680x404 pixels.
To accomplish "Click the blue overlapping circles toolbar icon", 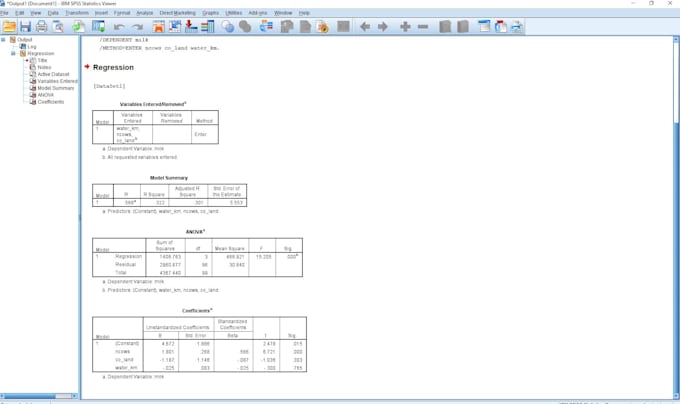I will pos(228,26).
